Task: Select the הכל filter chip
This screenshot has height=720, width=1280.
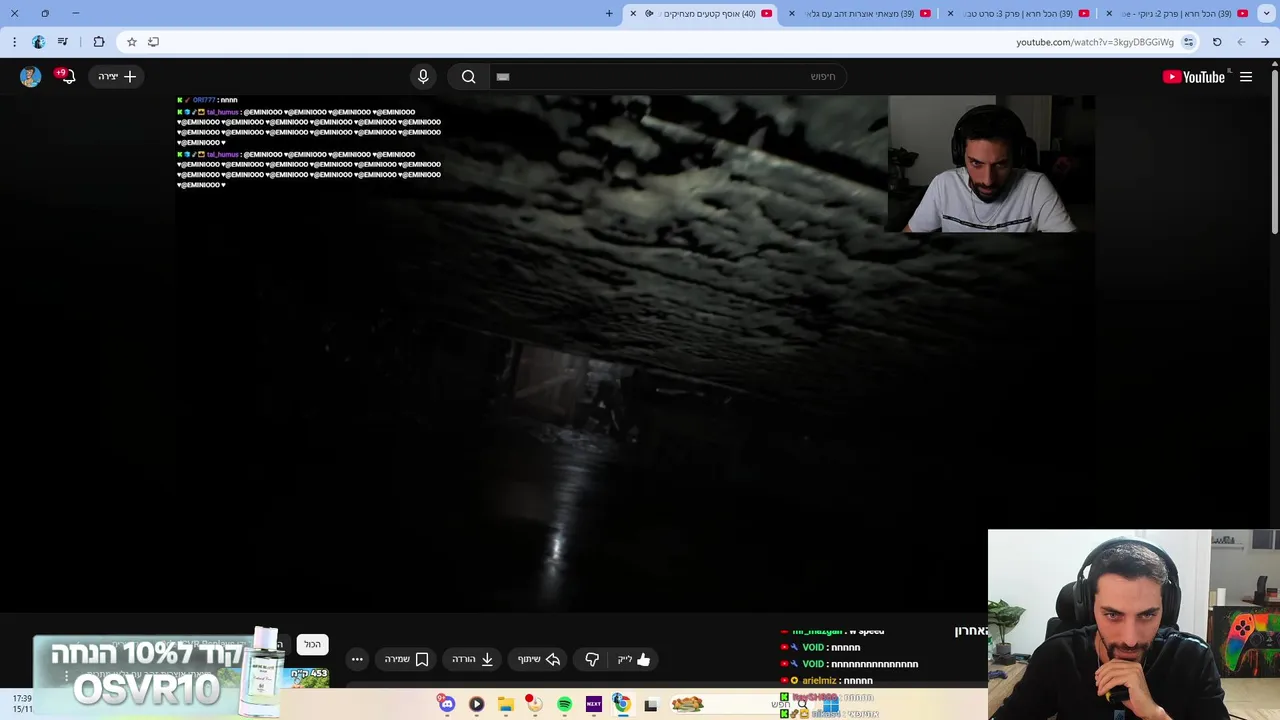Action: tap(313, 645)
